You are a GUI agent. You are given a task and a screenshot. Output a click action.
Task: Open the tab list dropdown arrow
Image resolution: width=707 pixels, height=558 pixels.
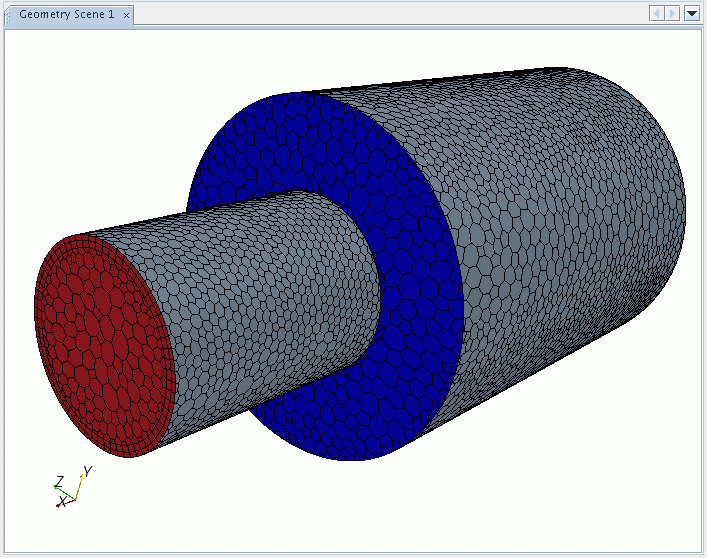691,13
